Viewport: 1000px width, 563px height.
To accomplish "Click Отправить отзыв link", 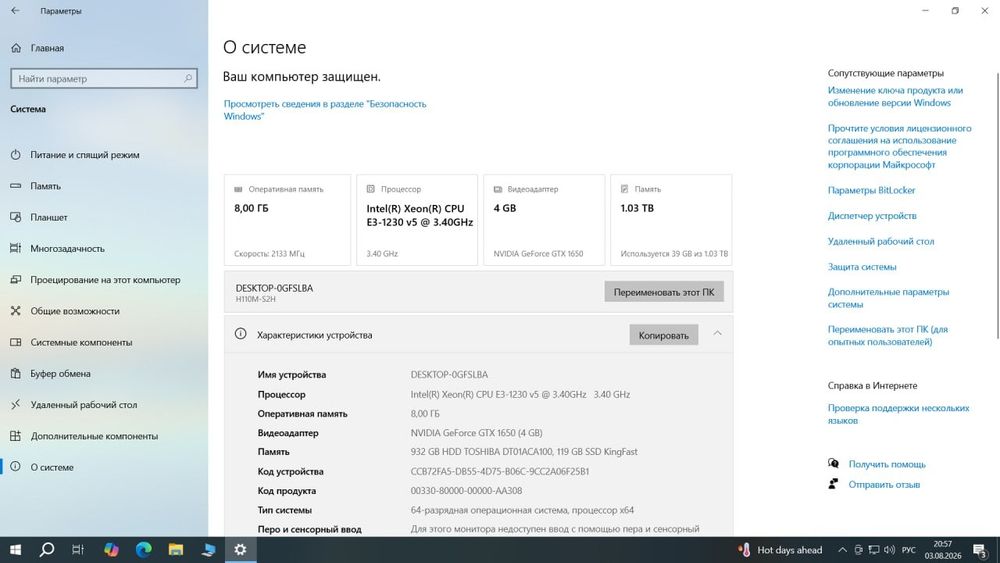I will click(884, 485).
